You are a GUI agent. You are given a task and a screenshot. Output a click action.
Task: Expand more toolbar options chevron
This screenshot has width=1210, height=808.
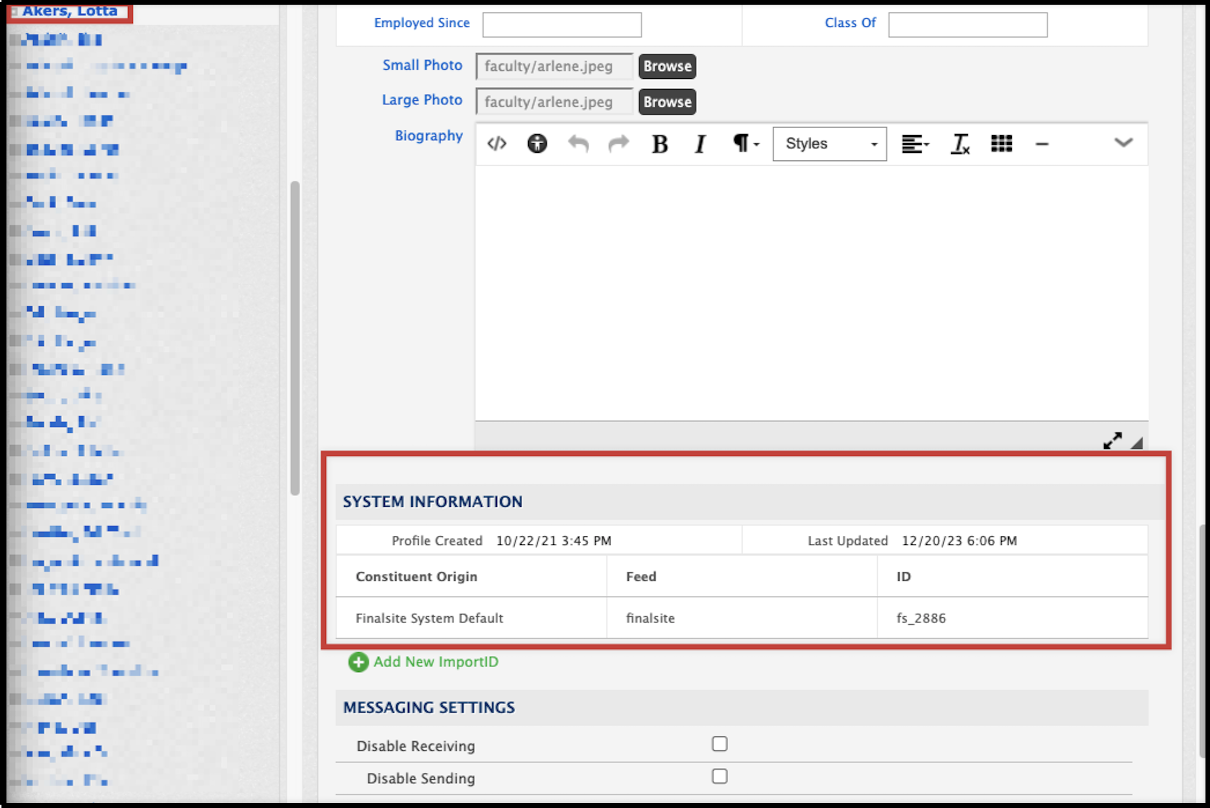point(1123,143)
